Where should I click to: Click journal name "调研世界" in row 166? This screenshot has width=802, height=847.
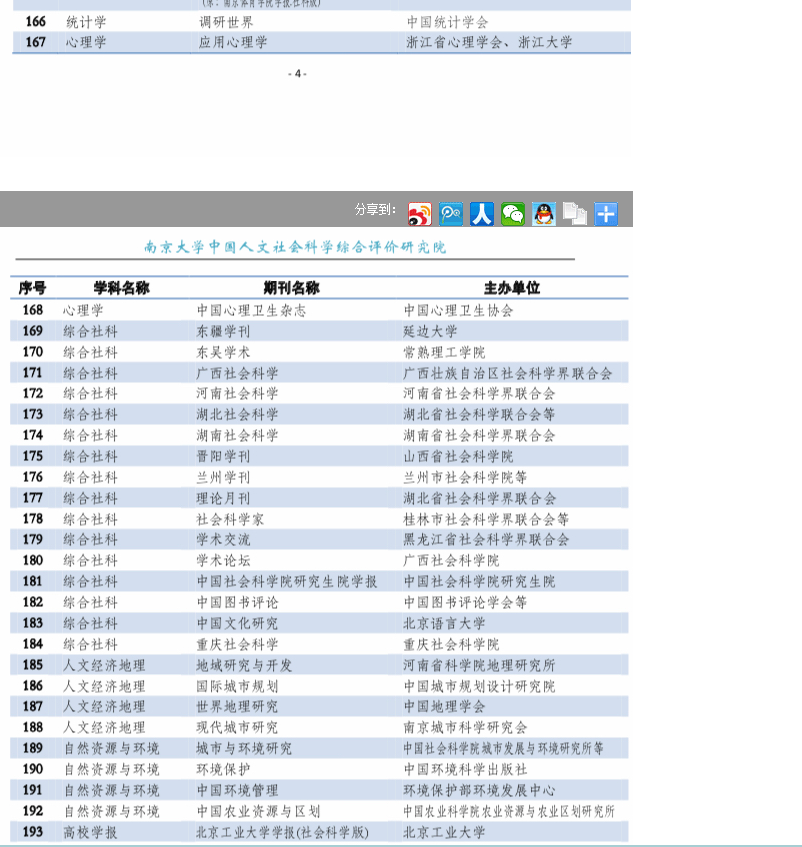pyautogui.click(x=226, y=22)
